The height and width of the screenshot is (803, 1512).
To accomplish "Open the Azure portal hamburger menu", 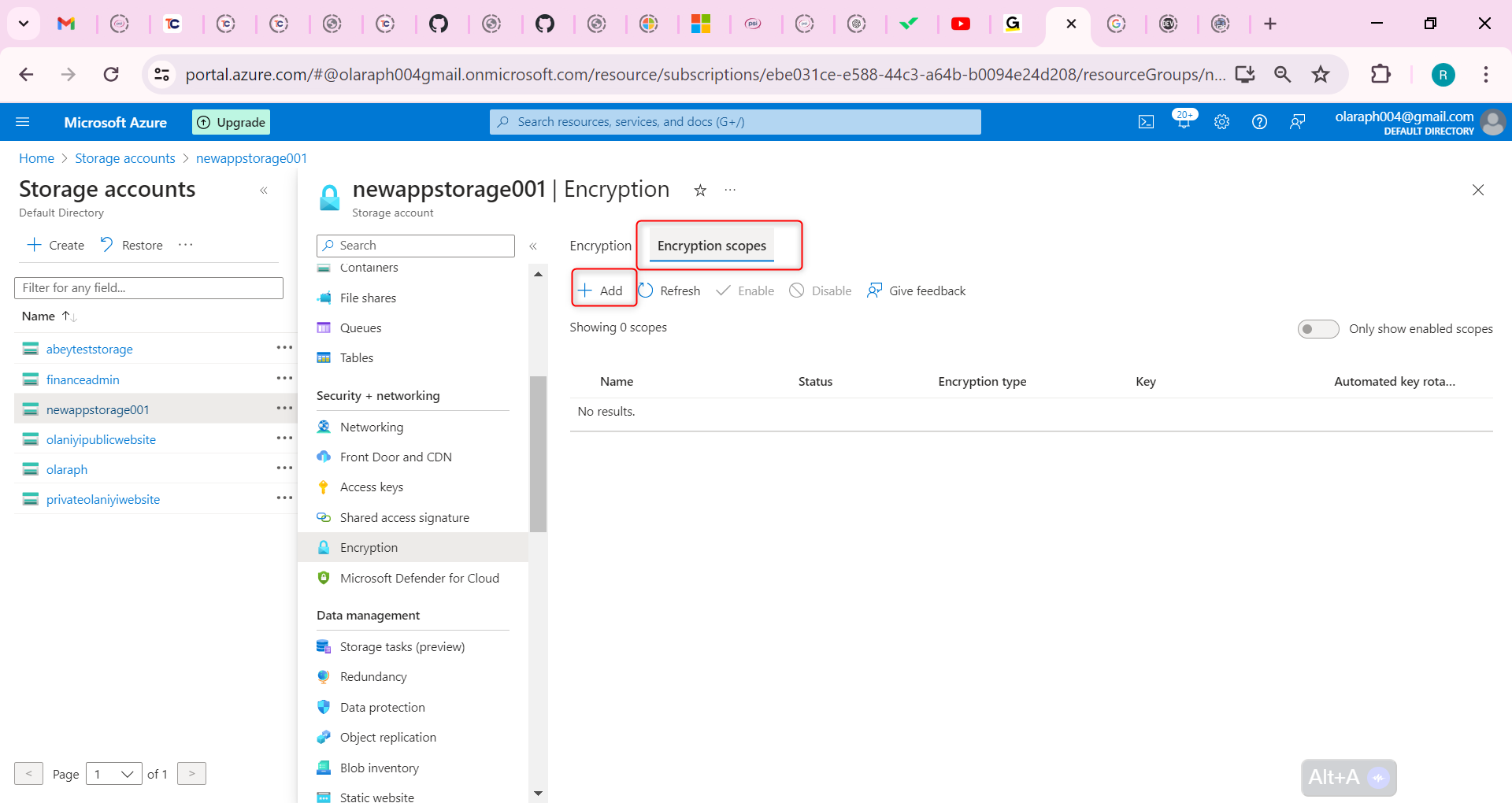I will click(23, 122).
